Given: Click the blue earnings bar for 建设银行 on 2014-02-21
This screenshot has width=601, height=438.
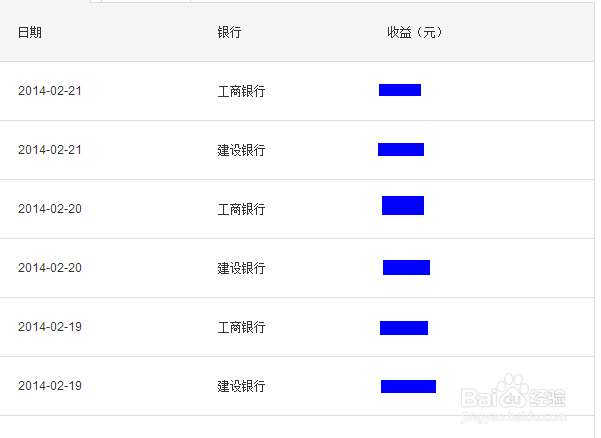Looking at the screenshot, I should [401, 150].
